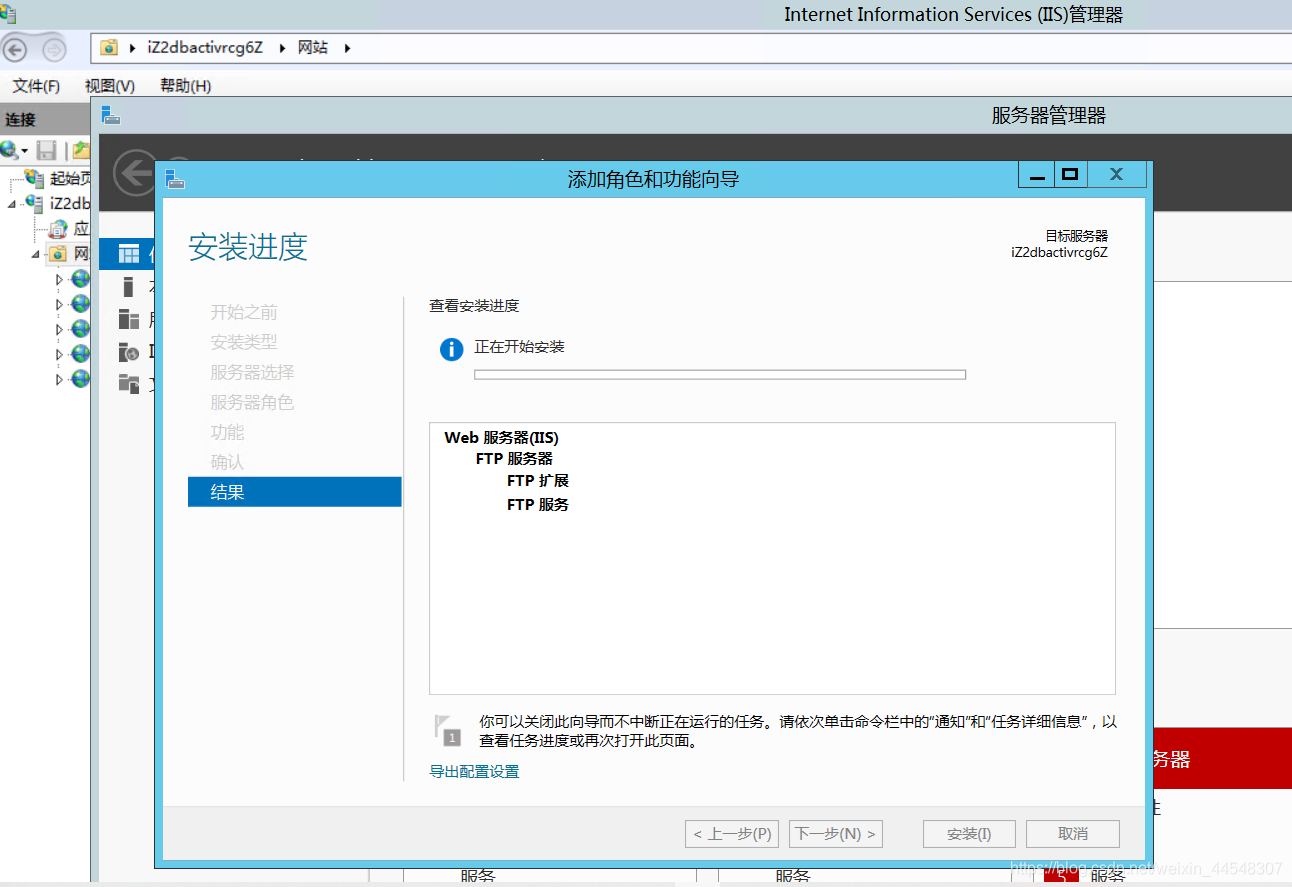This screenshot has width=1292, height=887.
Task: Click the notification flag icon
Action: click(x=448, y=730)
